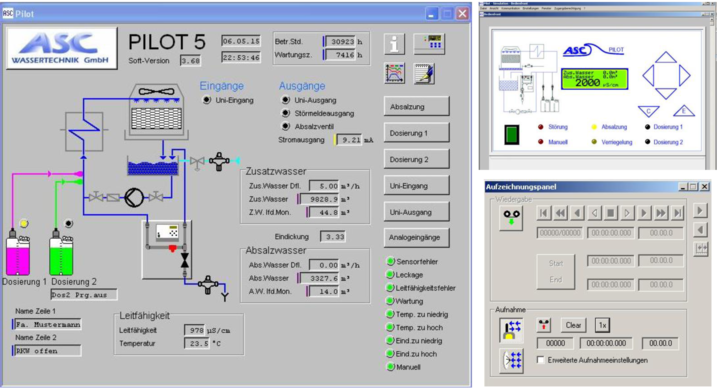Click the green Dosierung 2 tank
This screenshot has height=389, width=720.
[61, 254]
